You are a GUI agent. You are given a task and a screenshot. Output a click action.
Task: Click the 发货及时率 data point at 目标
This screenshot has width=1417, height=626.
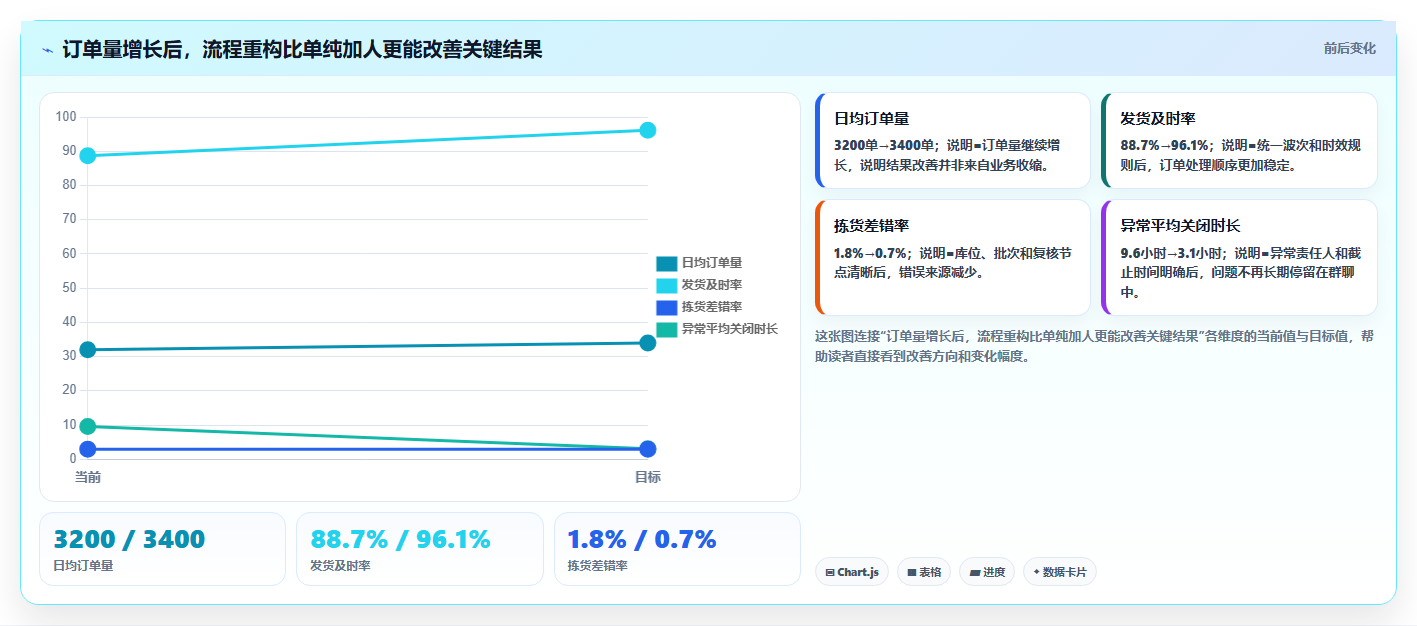coord(647,130)
